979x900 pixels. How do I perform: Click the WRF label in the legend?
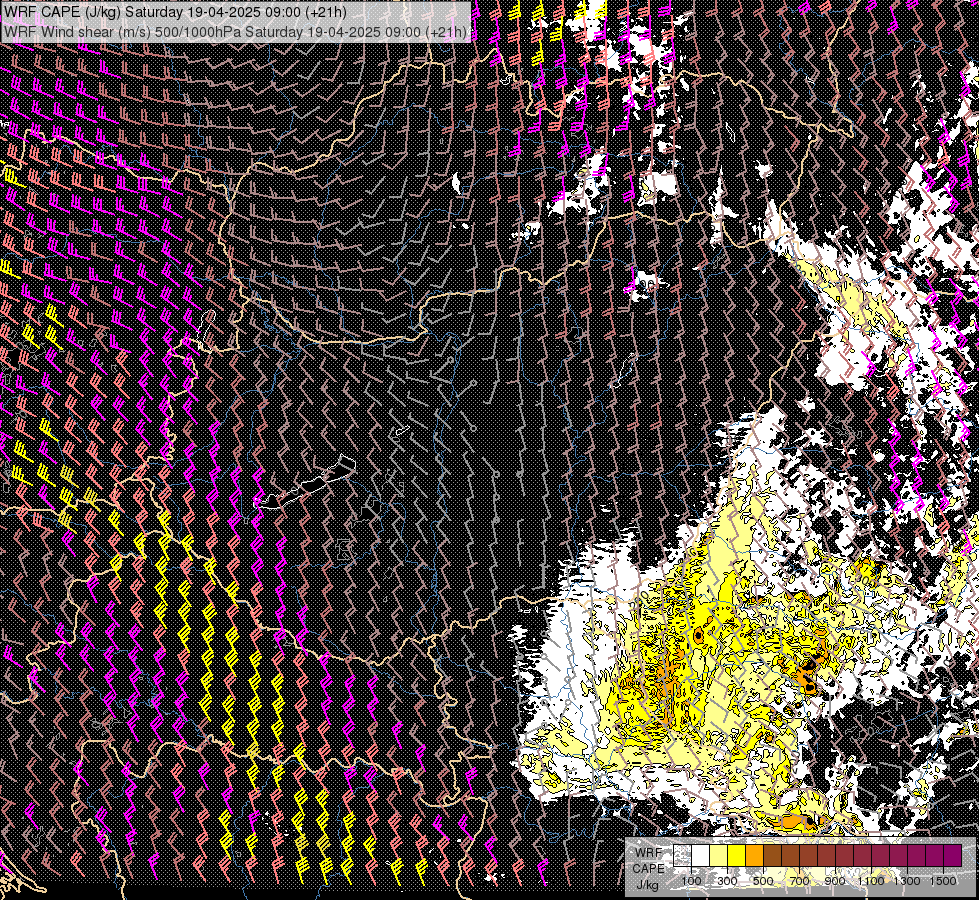649,853
